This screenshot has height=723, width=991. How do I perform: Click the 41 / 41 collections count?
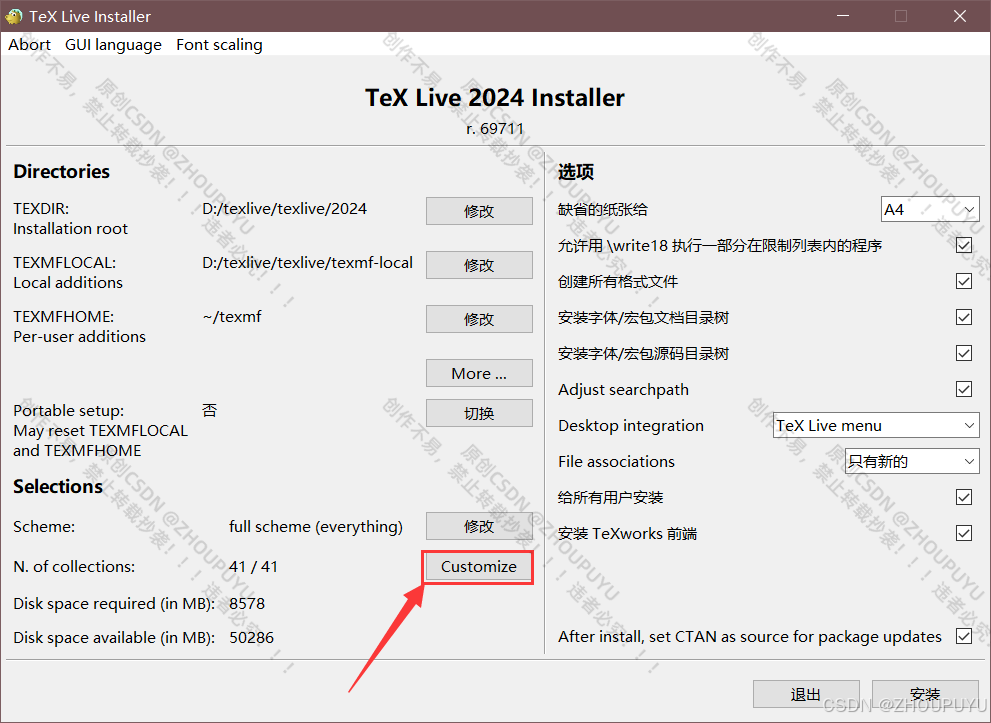(253, 567)
